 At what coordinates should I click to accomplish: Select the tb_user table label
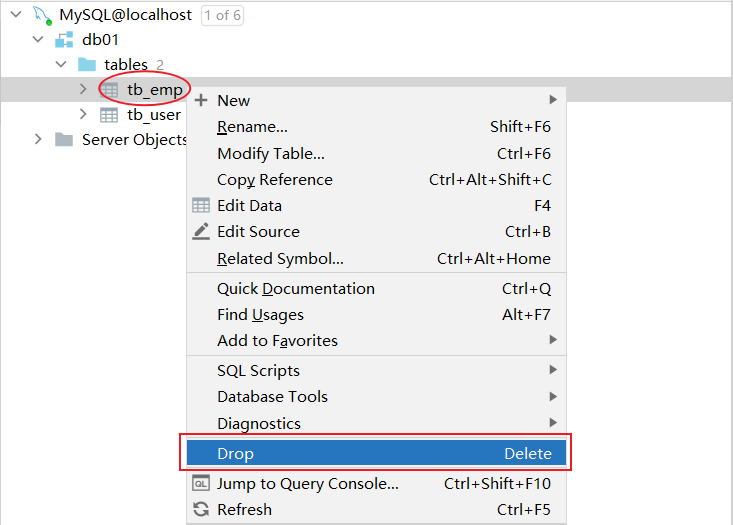coord(154,115)
